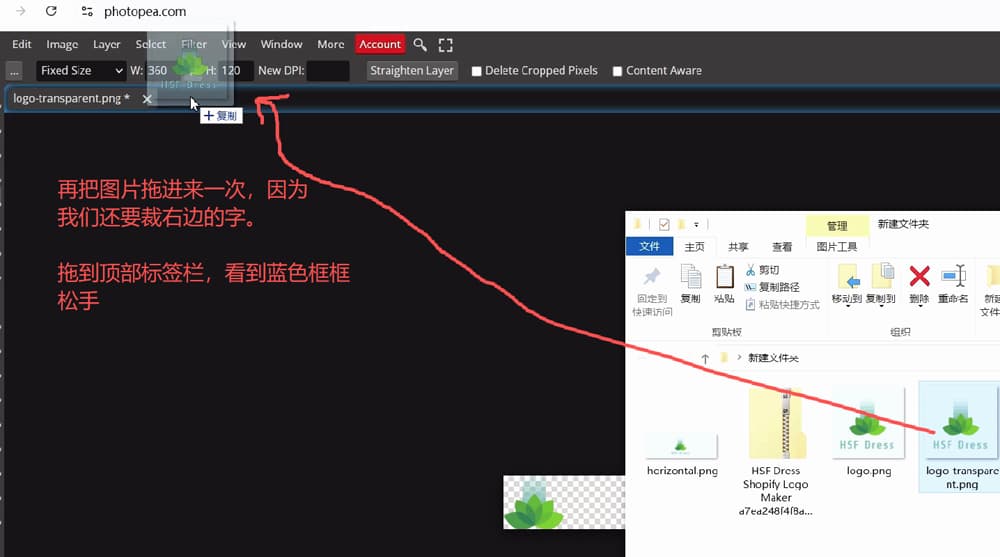
Task: Switch to 查看 ribbon tab
Action: pos(782,246)
